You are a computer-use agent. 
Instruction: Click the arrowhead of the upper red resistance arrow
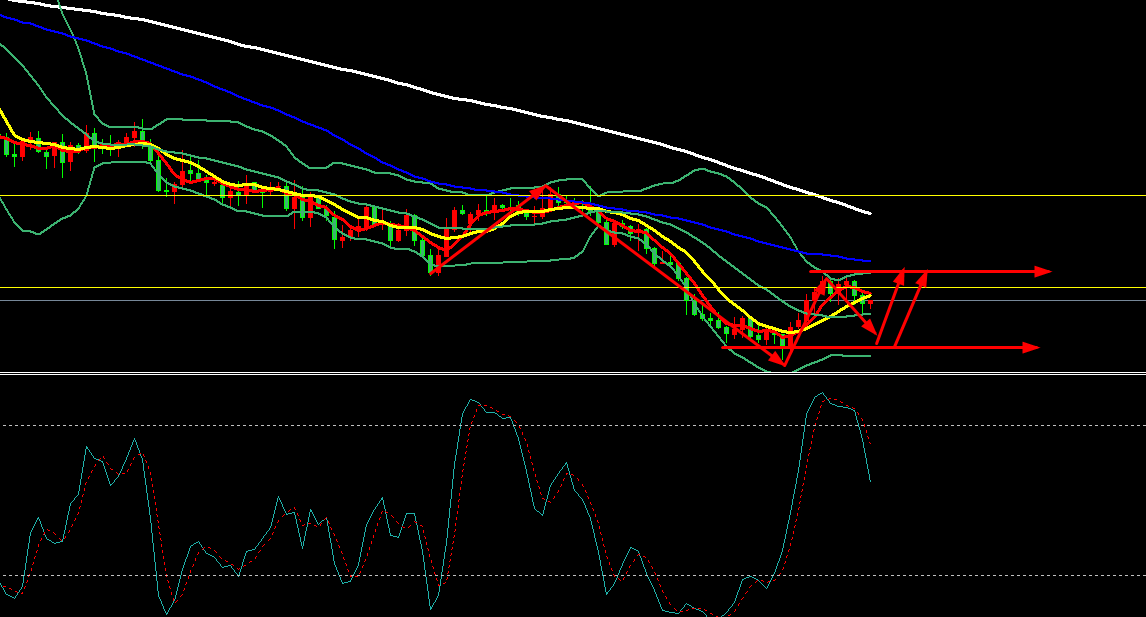[1044, 272]
